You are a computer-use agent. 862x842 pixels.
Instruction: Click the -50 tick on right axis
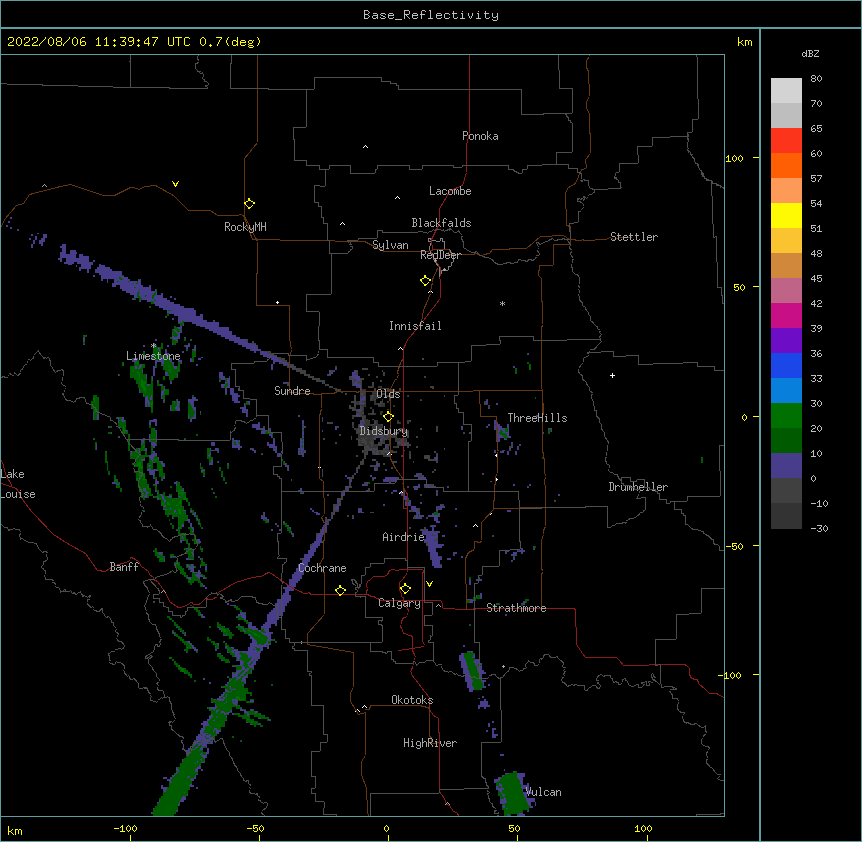click(x=734, y=546)
